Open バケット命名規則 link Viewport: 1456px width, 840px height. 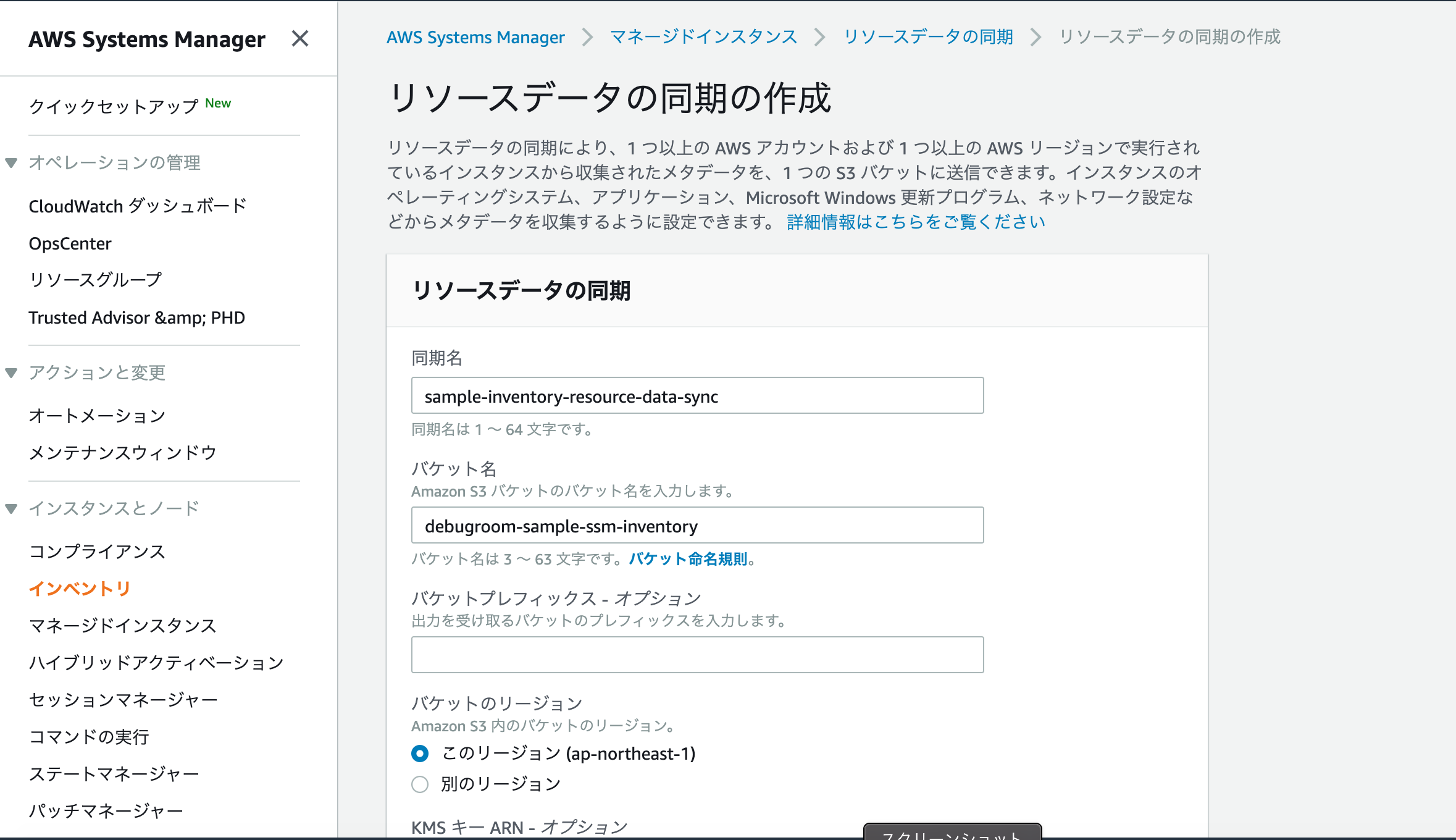tap(688, 559)
